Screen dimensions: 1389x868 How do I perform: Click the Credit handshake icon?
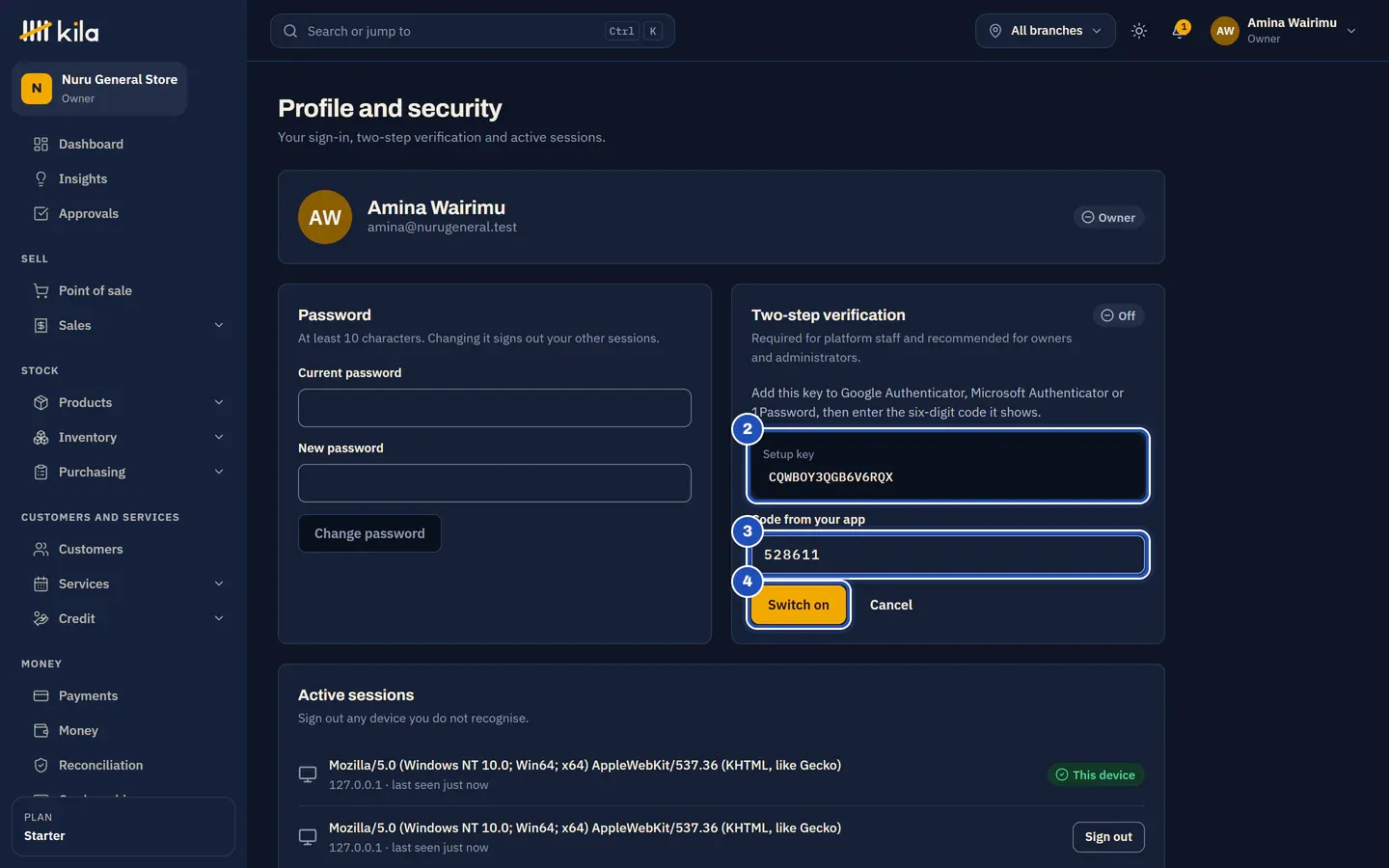pos(41,619)
